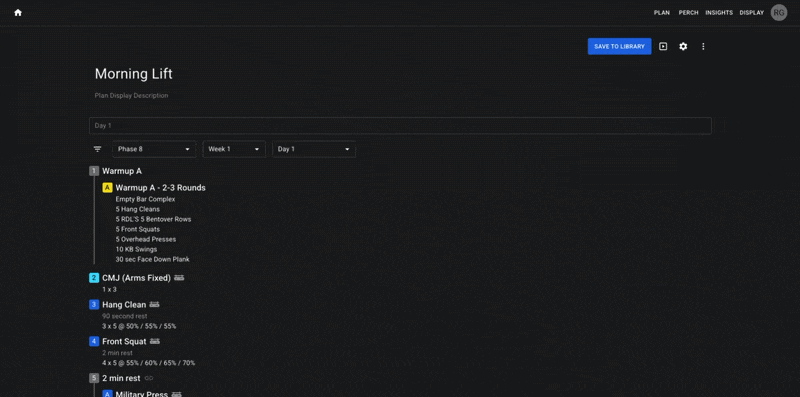
Task: Select the 5 Hang Cleans line
Action: (x=137, y=209)
